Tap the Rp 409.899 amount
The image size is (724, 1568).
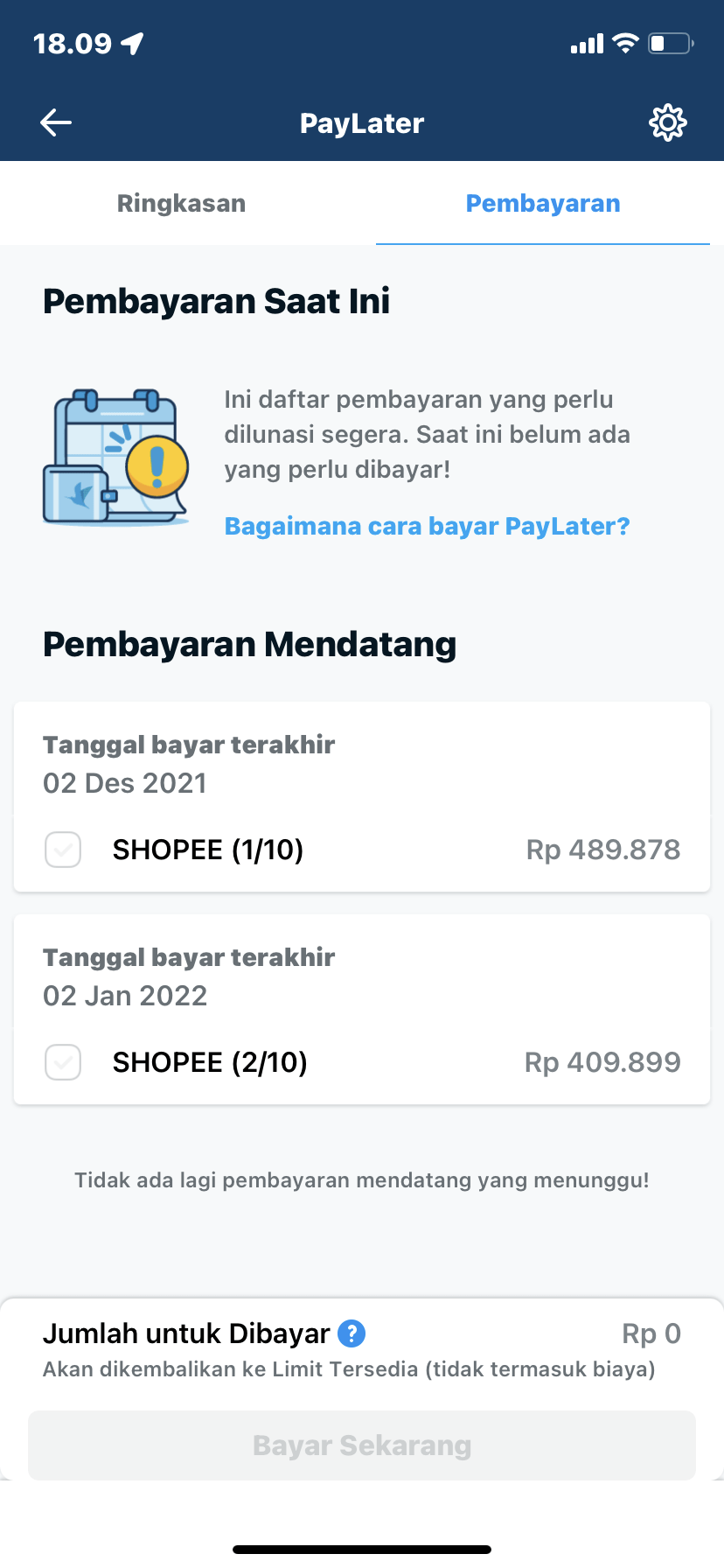[x=602, y=1062]
